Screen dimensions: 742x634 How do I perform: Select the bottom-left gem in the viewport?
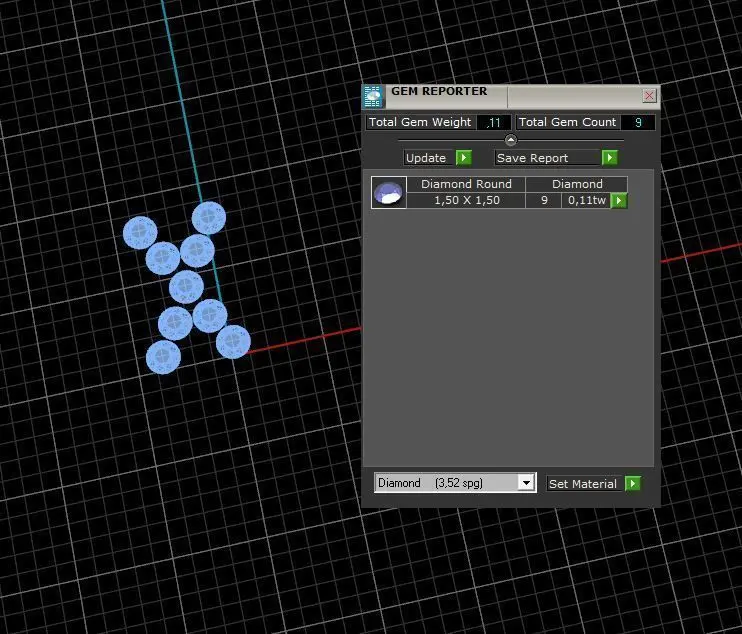[x=163, y=357]
